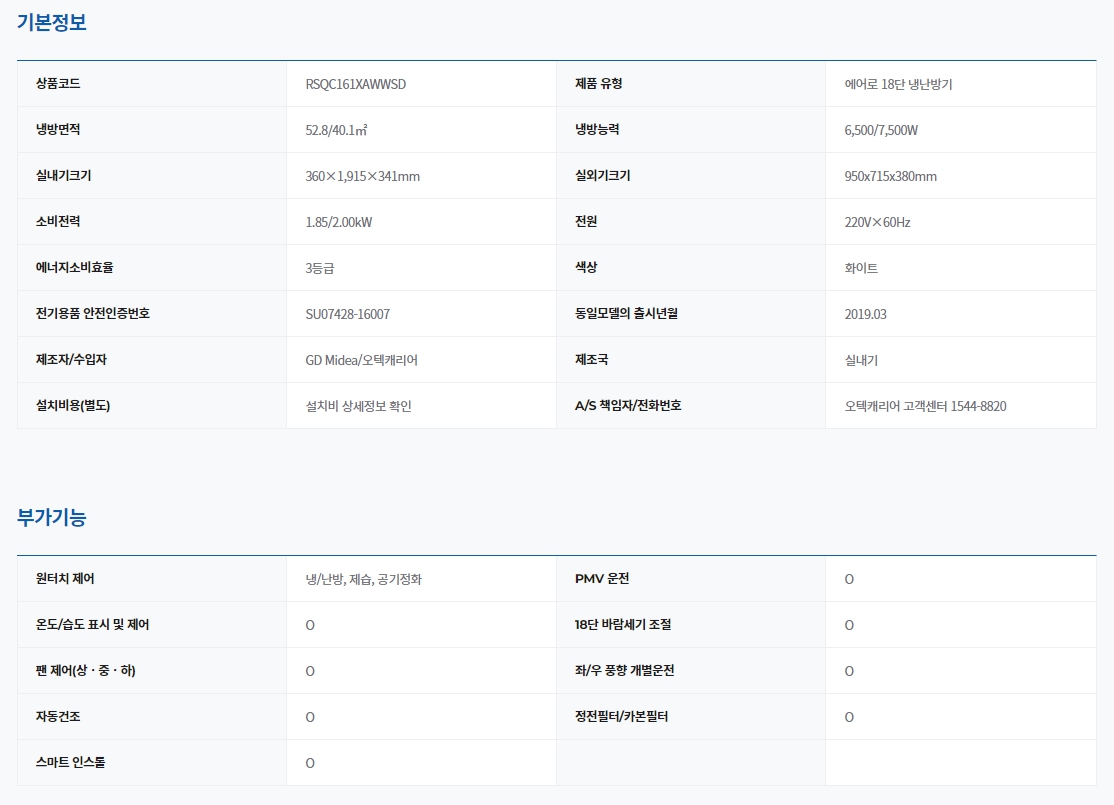Click the 기본정보 section heading
Screen dimensions: 1114x805
52,22
